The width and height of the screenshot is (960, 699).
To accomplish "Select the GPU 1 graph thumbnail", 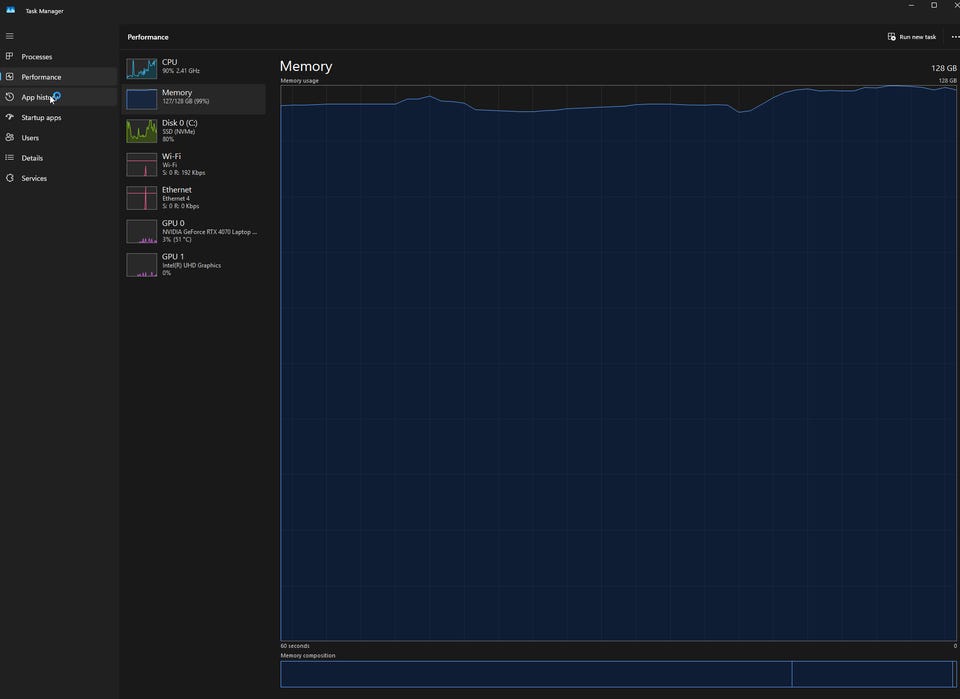I will 141,265.
